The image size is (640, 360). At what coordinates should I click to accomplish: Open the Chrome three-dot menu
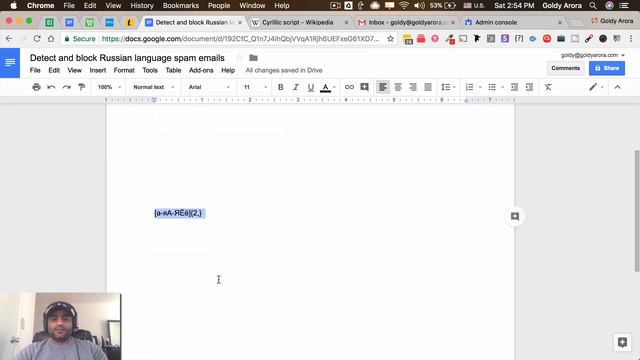tap(631, 39)
